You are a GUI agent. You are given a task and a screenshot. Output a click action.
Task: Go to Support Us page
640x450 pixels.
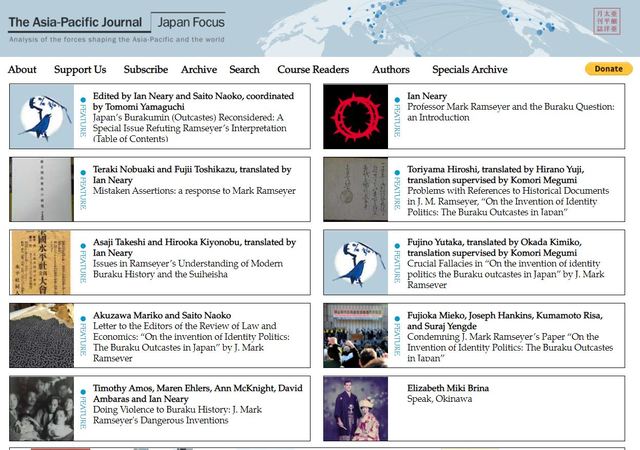80,69
